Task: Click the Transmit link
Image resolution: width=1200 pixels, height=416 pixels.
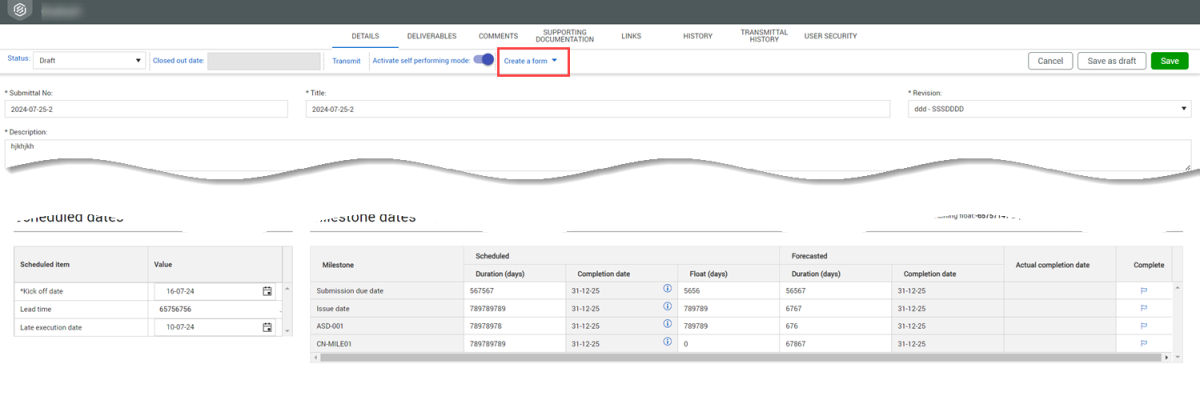Action: 346,61
